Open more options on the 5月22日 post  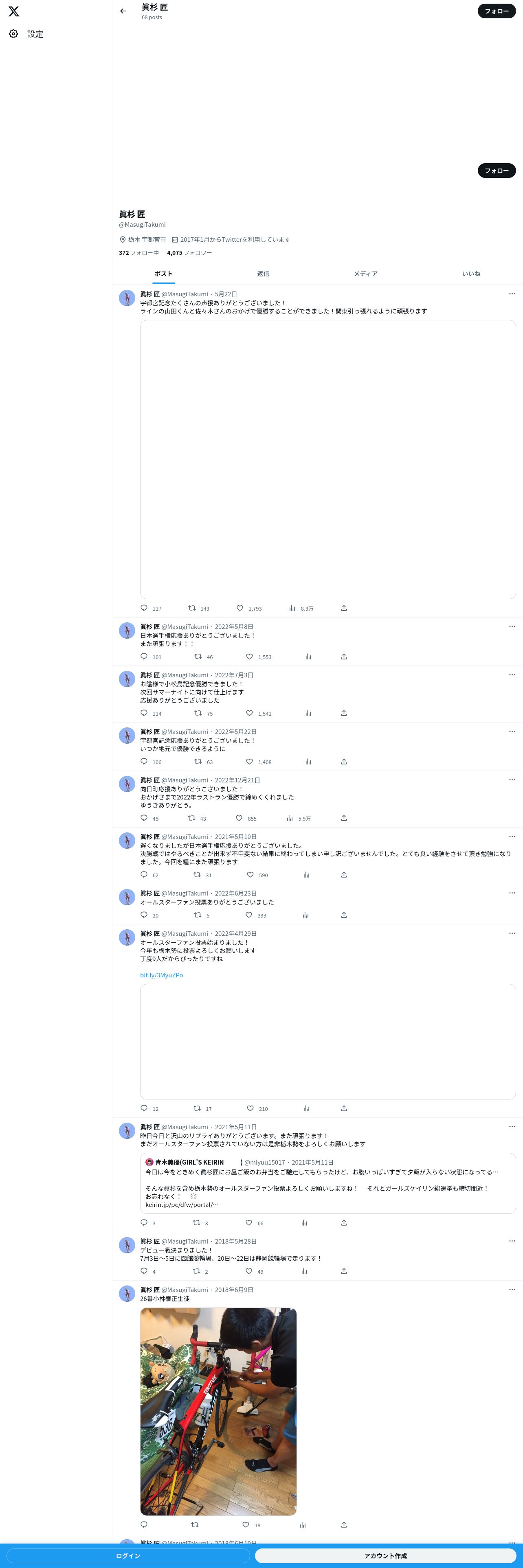pos(512,294)
